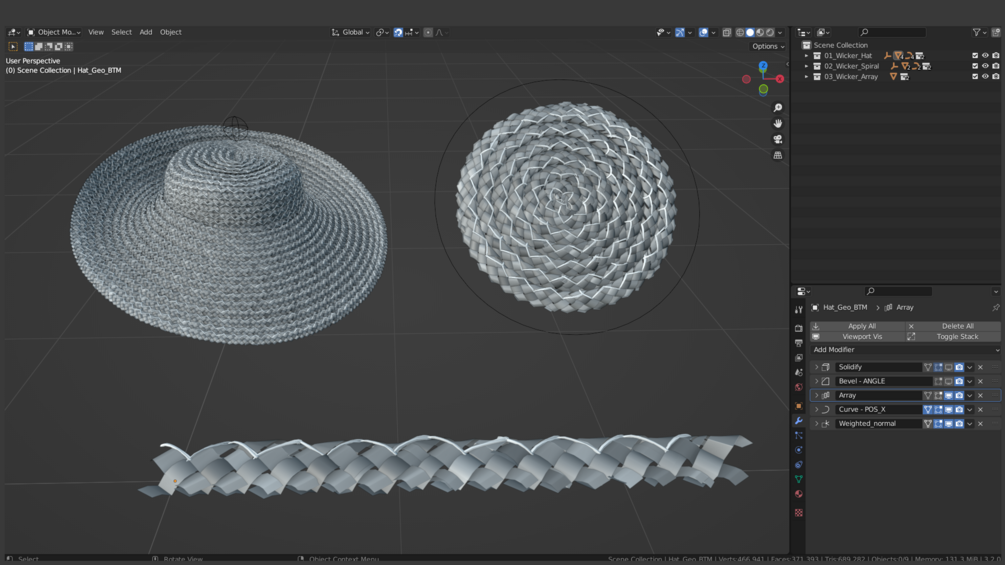
Task: Open the Global transform orientation dropdown
Action: point(351,32)
